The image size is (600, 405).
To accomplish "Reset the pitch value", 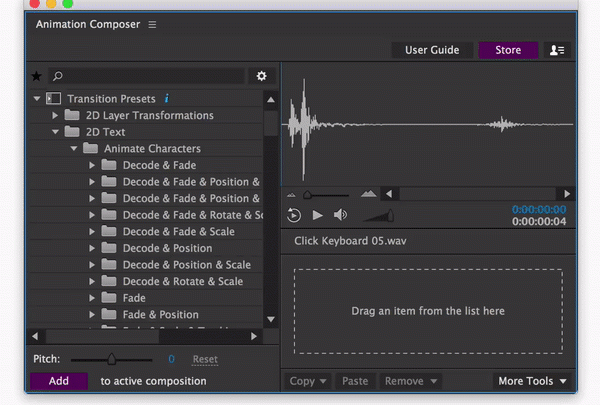I will [205, 359].
